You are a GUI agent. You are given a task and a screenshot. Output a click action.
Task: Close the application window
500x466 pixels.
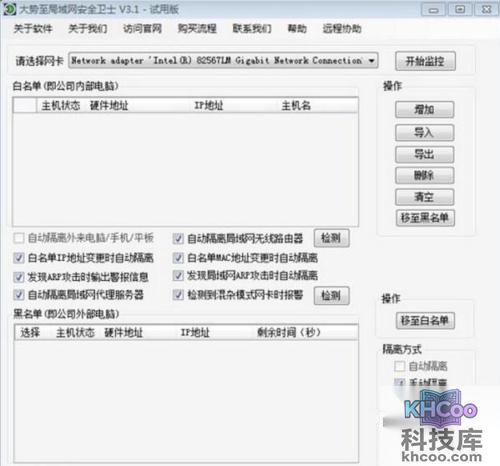click(x=487, y=10)
